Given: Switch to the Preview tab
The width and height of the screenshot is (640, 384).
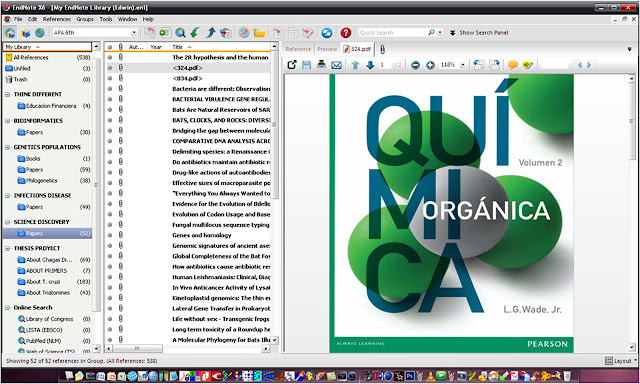Looking at the screenshot, I should point(327,49).
